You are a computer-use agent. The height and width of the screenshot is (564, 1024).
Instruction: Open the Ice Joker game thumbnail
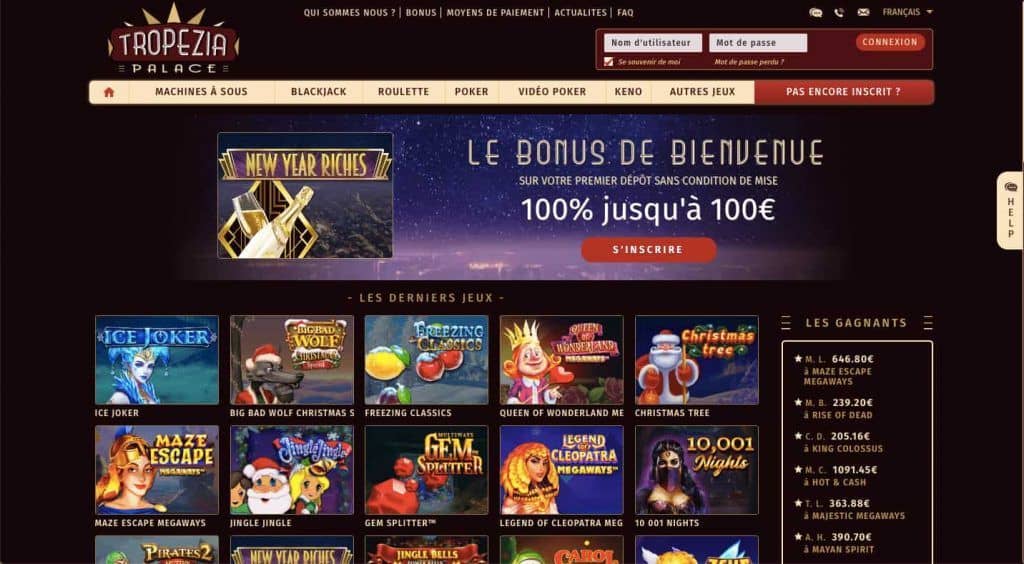coord(157,360)
